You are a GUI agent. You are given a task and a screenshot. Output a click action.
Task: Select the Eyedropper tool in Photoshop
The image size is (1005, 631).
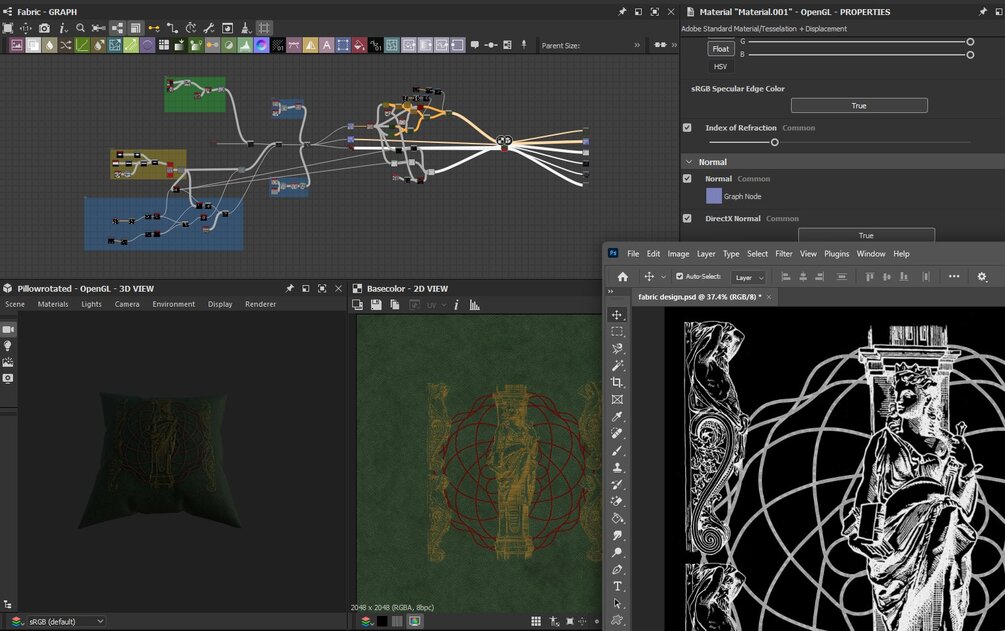tap(617, 416)
